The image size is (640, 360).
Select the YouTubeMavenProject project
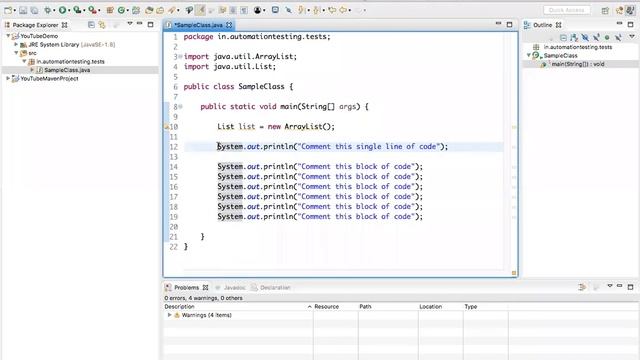[49, 78]
